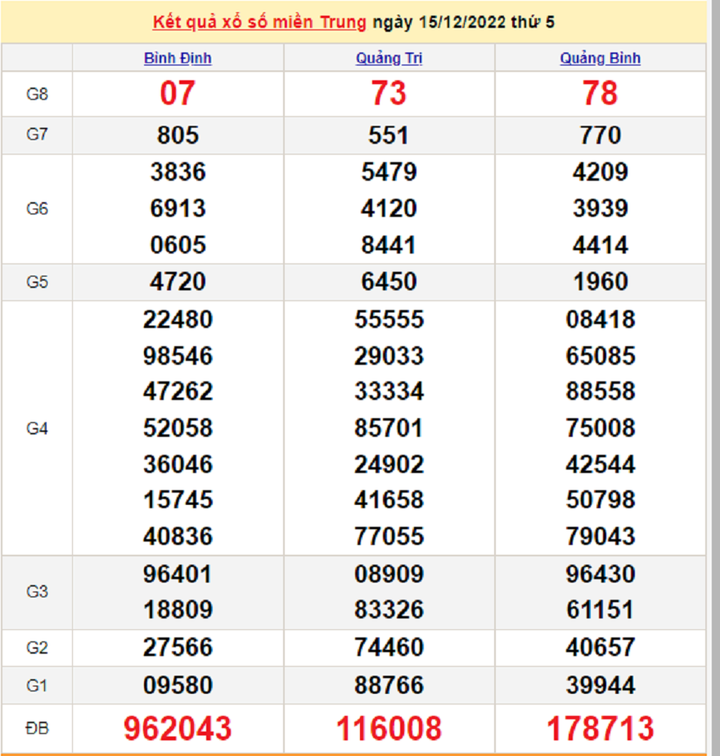
Task: Select the G4 prize row label
Action: click(x=37, y=428)
